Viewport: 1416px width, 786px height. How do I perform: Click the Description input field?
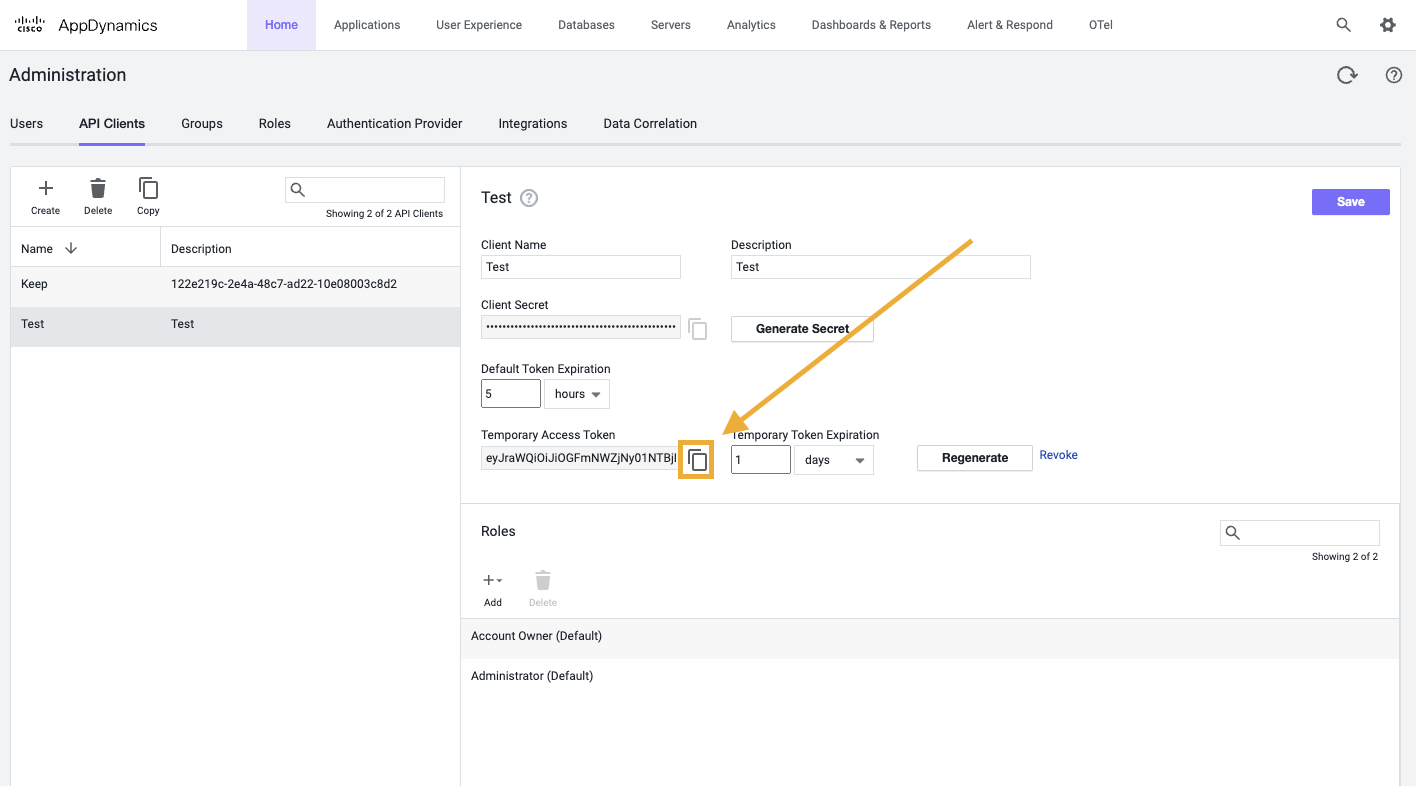(881, 267)
